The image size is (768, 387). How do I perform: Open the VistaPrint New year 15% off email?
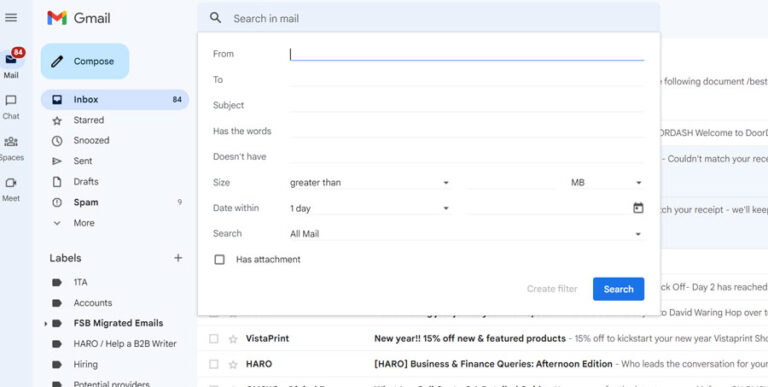coord(470,339)
